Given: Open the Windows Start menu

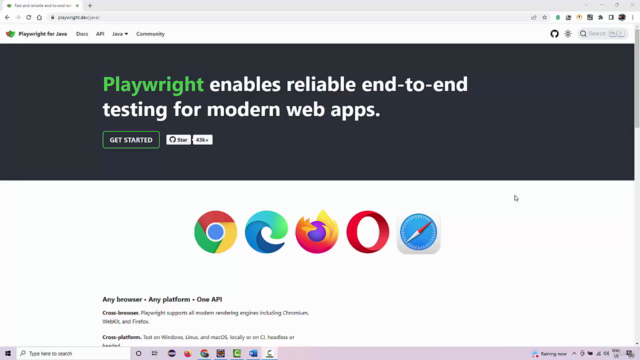Looking at the screenshot, I should 8,353.
